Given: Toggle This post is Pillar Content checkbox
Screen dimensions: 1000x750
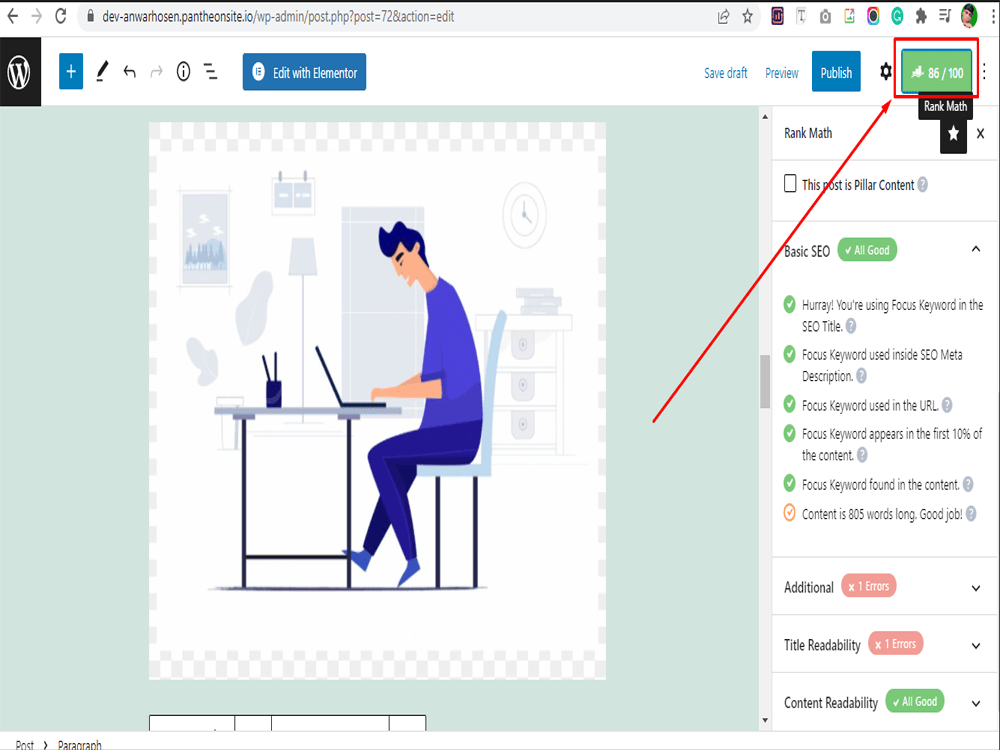Looking at the screenshot, I should pyautogui.click(x=790, y=184).
